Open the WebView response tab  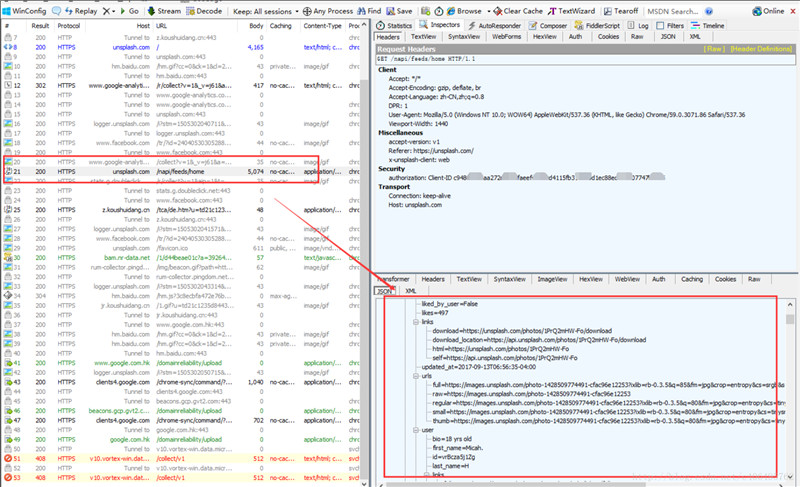tap(627, 279)
